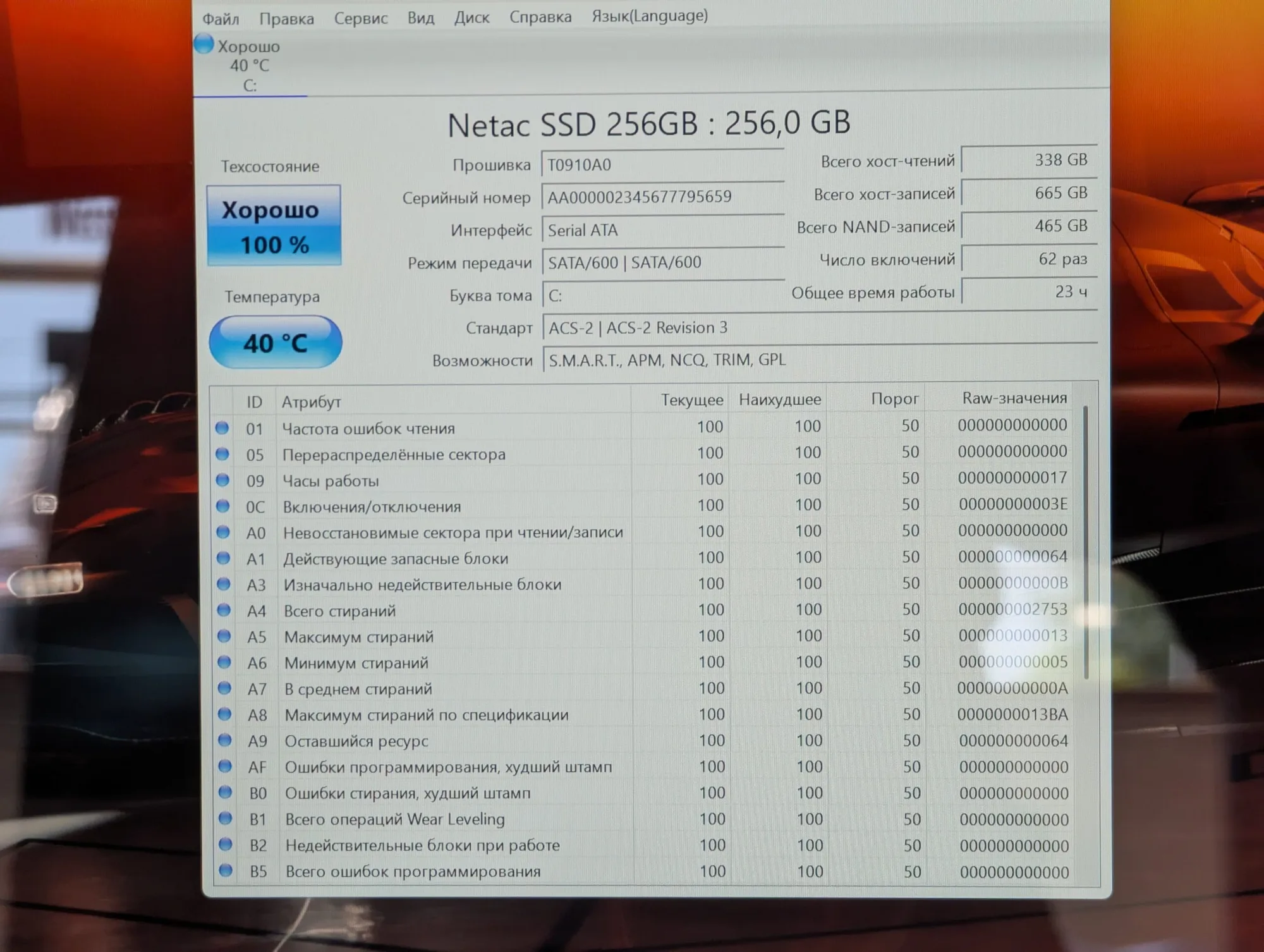Image resolution: width=1264 pixels, height=952 pixels.
Task: Open the Файл menu
Action: click(221, 19)
